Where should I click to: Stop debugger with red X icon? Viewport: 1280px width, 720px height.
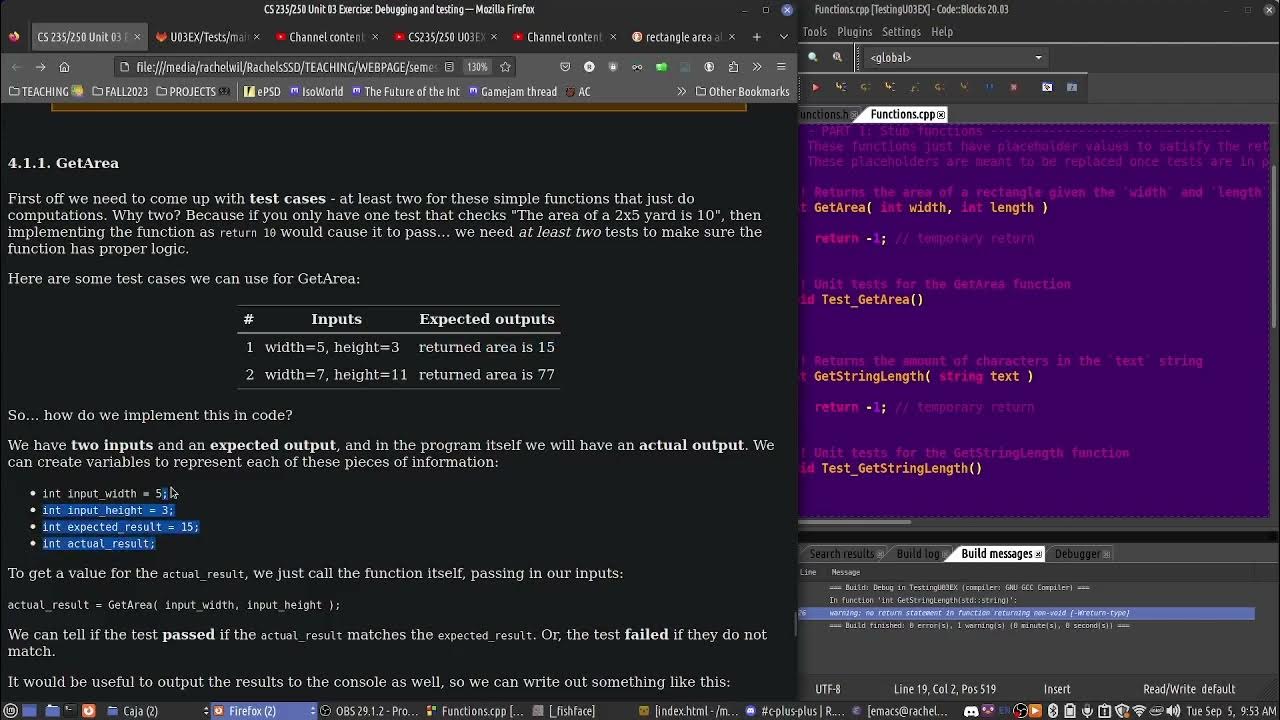click(x=1013, y=87)
